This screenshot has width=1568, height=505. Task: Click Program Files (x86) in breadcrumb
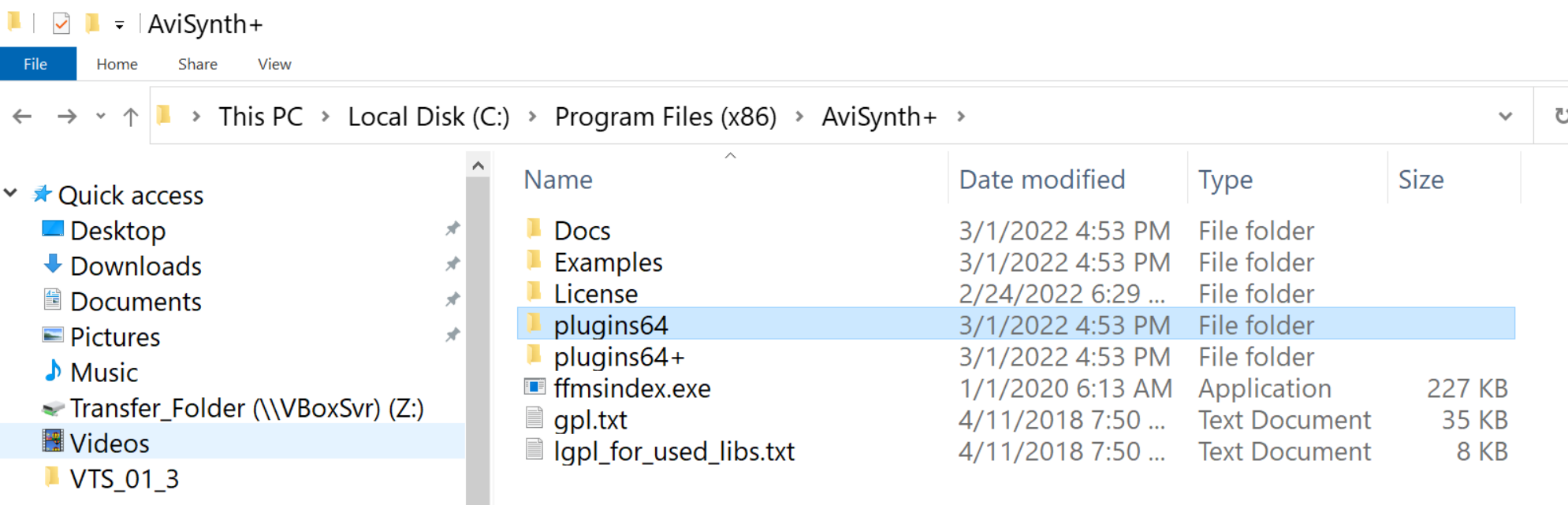(665, 117)
